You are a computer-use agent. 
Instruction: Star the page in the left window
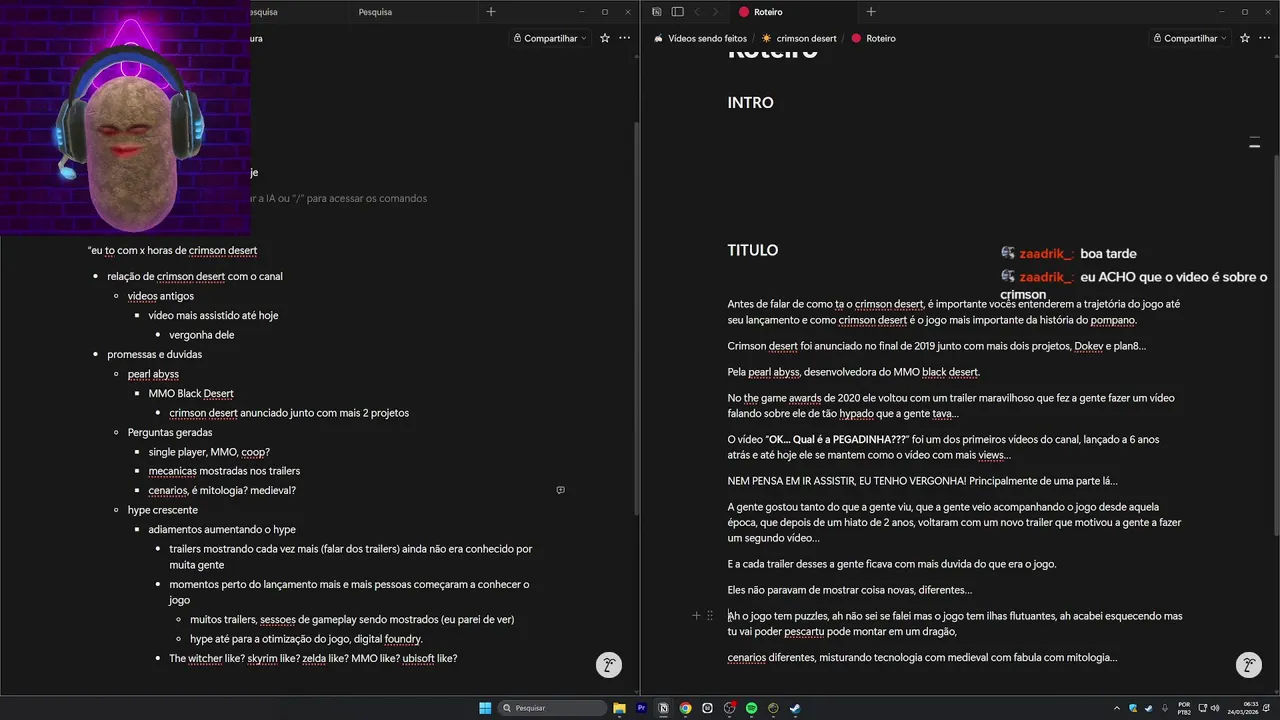coord(604,38)
